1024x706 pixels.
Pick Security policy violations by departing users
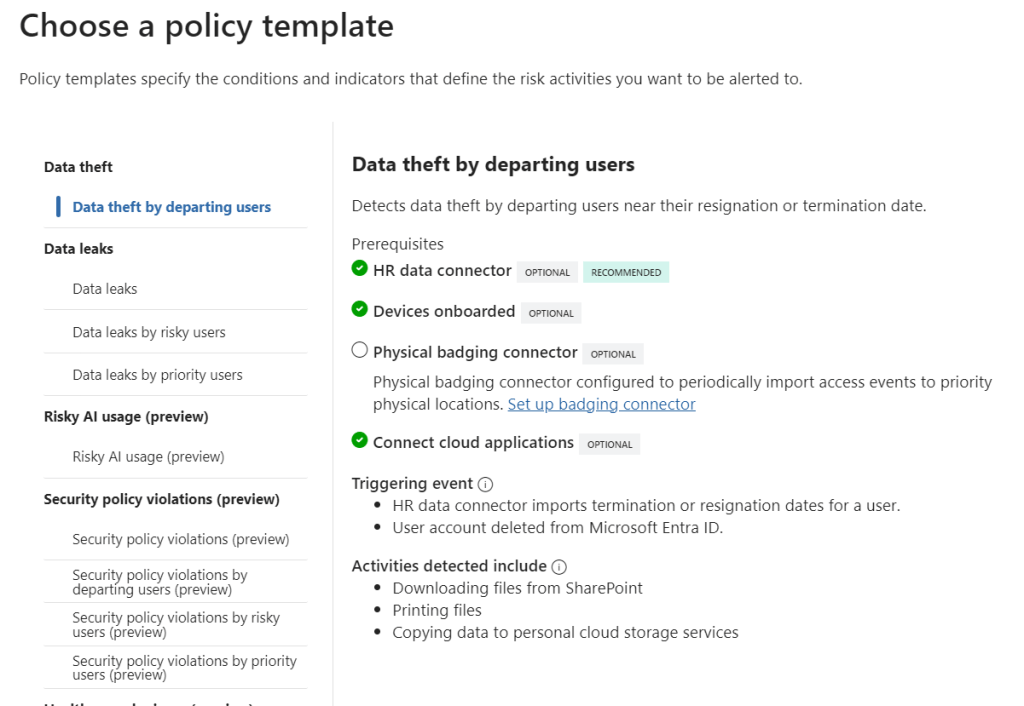pyautogui.click(x=160, y=582)
